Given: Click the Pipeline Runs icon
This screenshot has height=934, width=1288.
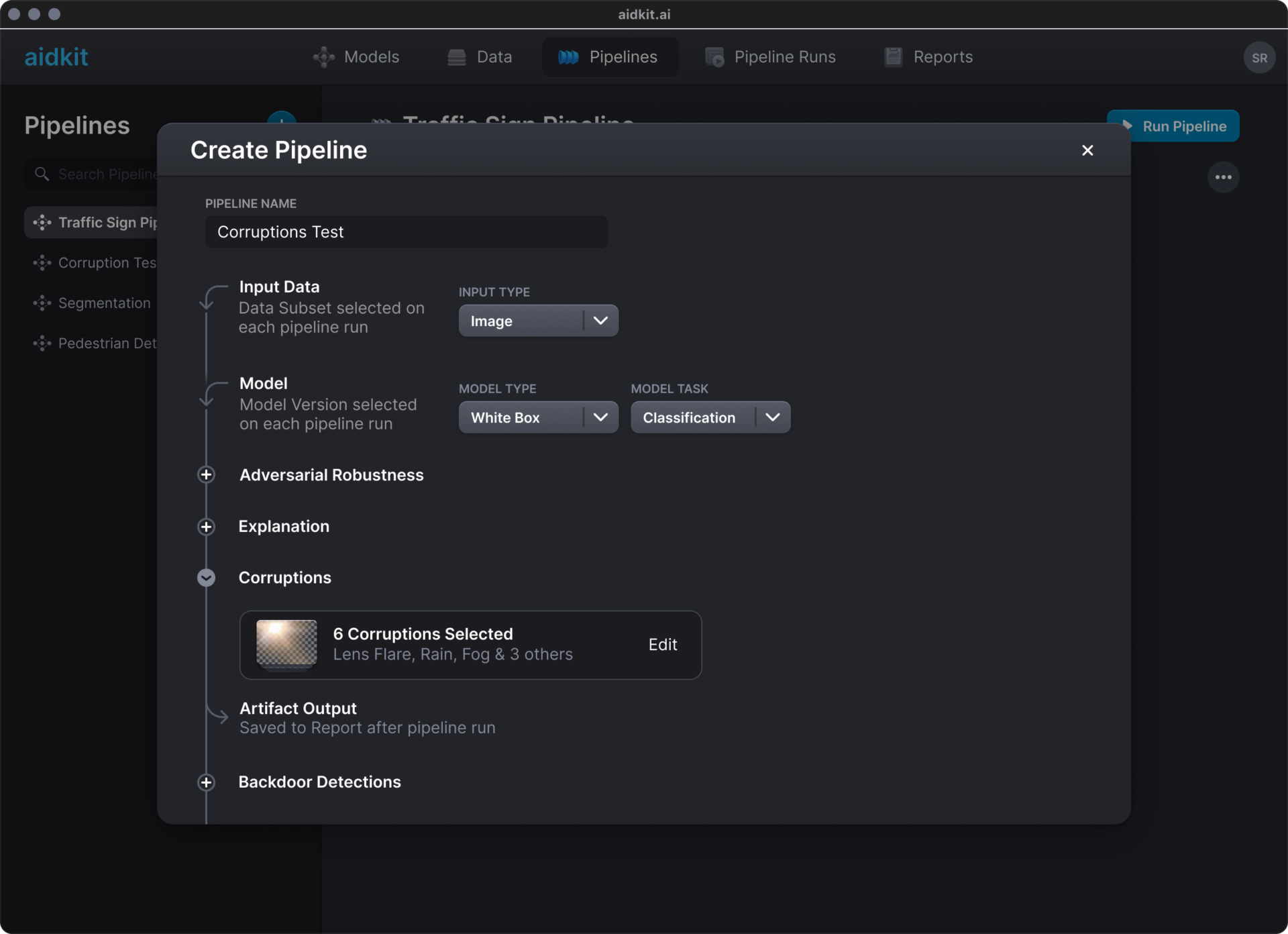Looking at the screenshot, I should (x=714, y=57).
